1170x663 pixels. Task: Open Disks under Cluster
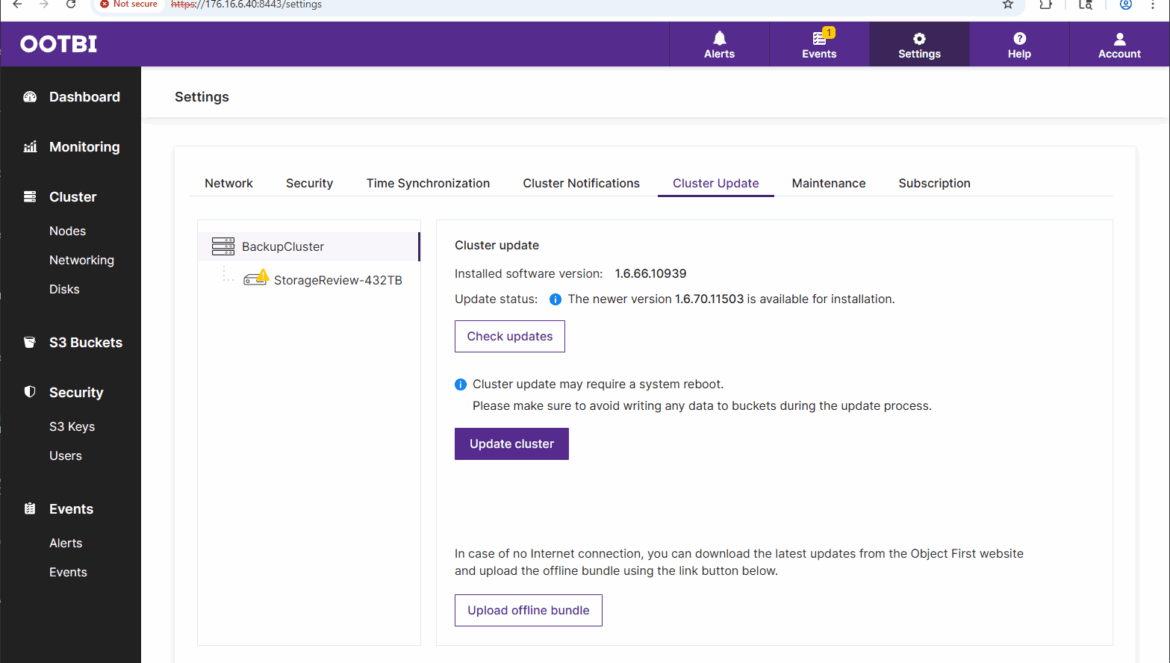(x=64, y=289)
